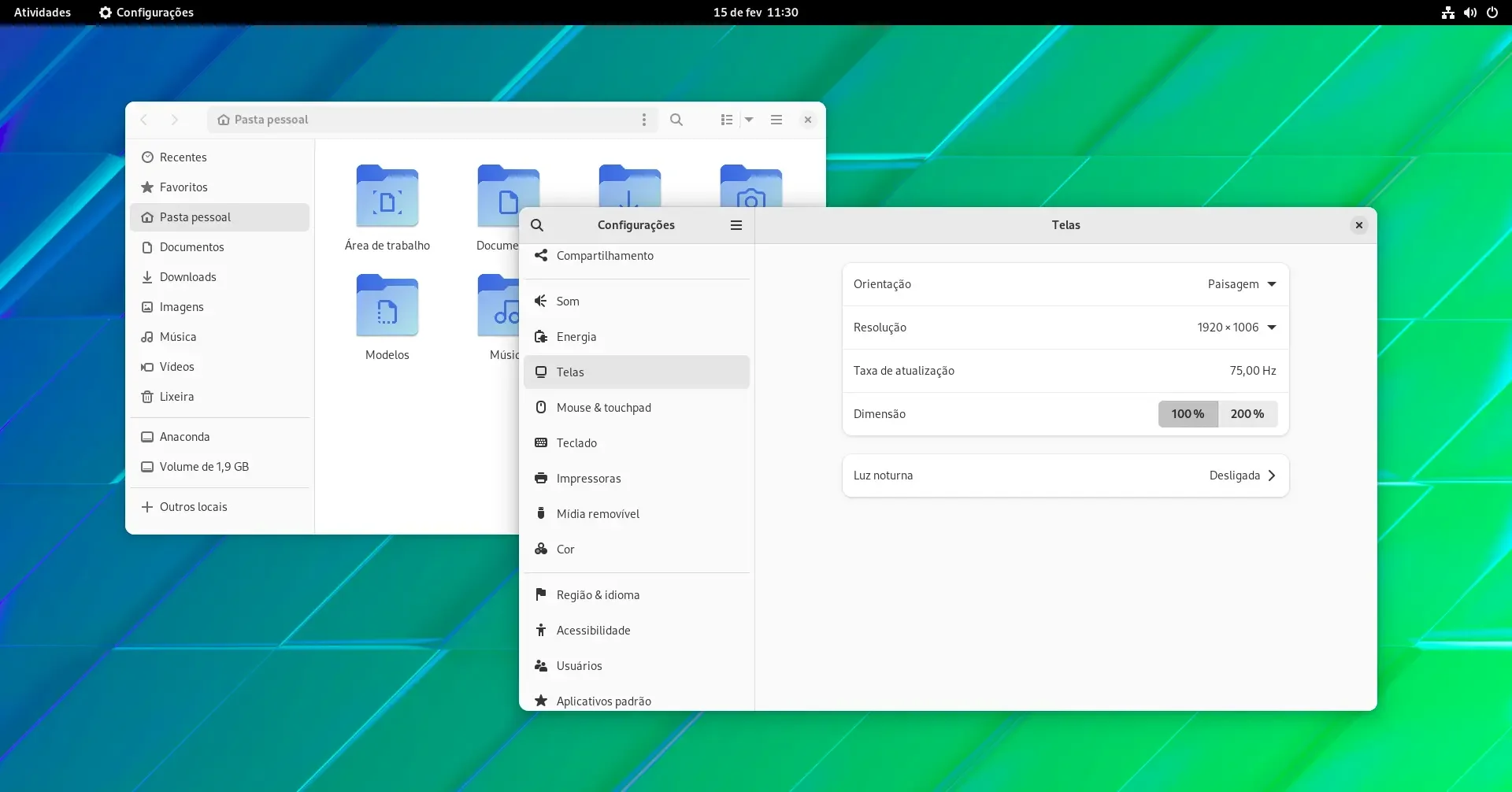This screenshot has width=1512, height=792.
Task: Click the search icon in Settings sidebar
Action: [x=537, y=225]
